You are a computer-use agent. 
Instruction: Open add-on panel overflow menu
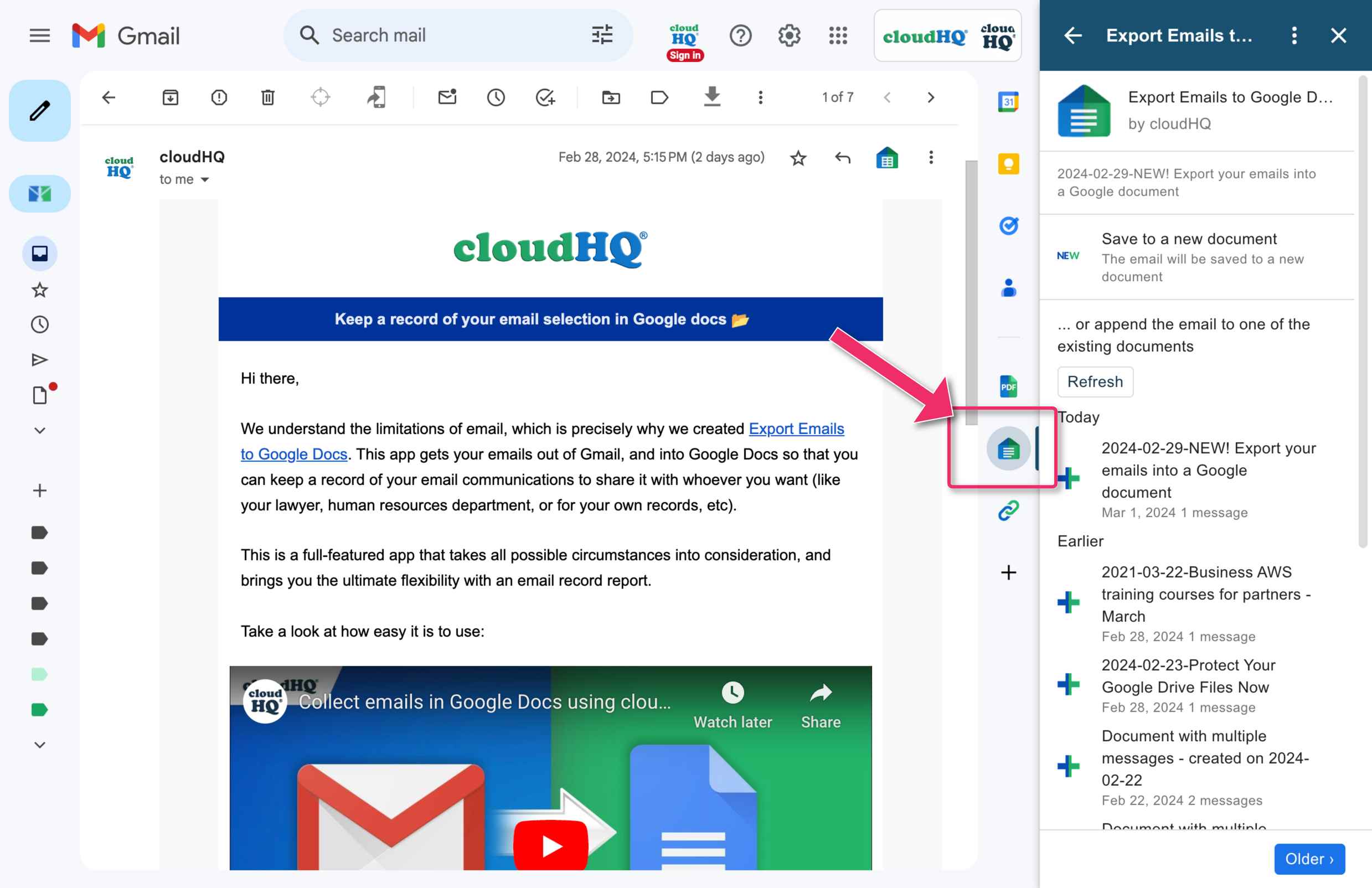click(1293, 36)
